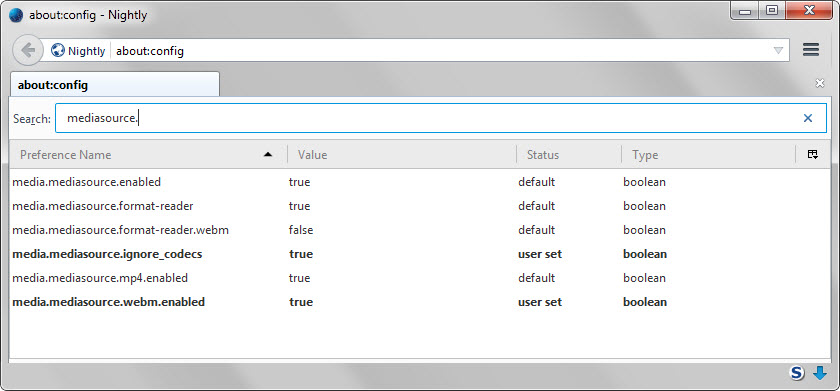Select media.mediasource.enabled preference row
Viewport: 840px width, 391px height.
tap(420, 182)
